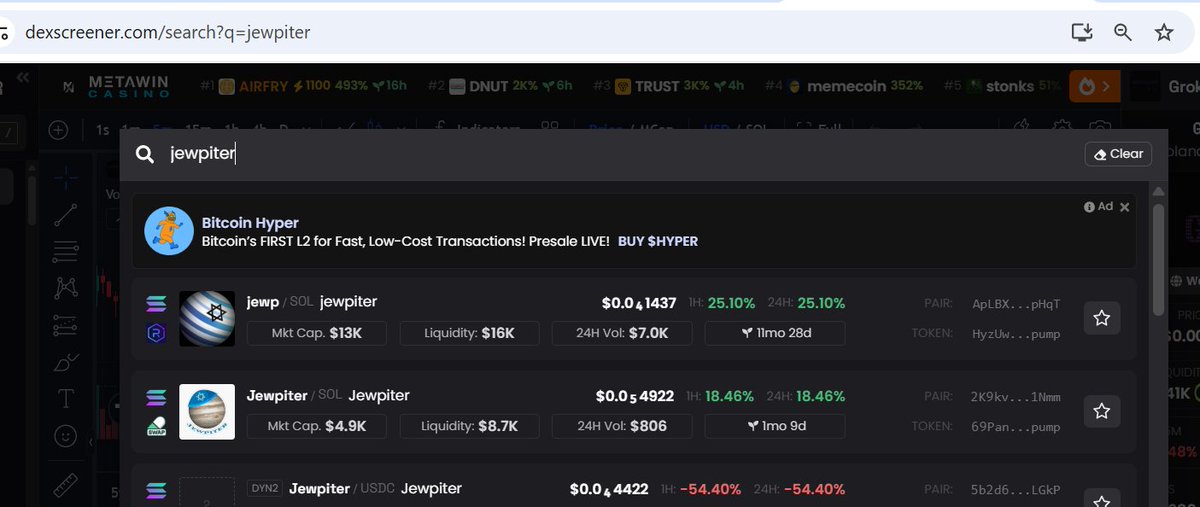The width and height of the screenshot is (1200, 507).
Task: Open trending token #2 DNUT
Action: point(501,86)
